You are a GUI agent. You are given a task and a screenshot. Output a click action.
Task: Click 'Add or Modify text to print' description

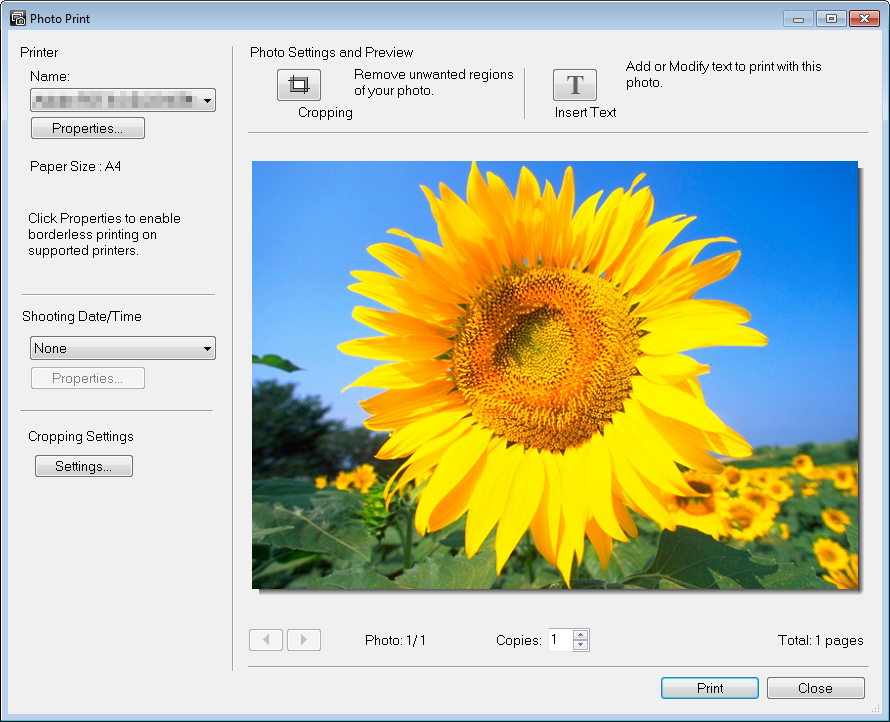tap(723, 74)
